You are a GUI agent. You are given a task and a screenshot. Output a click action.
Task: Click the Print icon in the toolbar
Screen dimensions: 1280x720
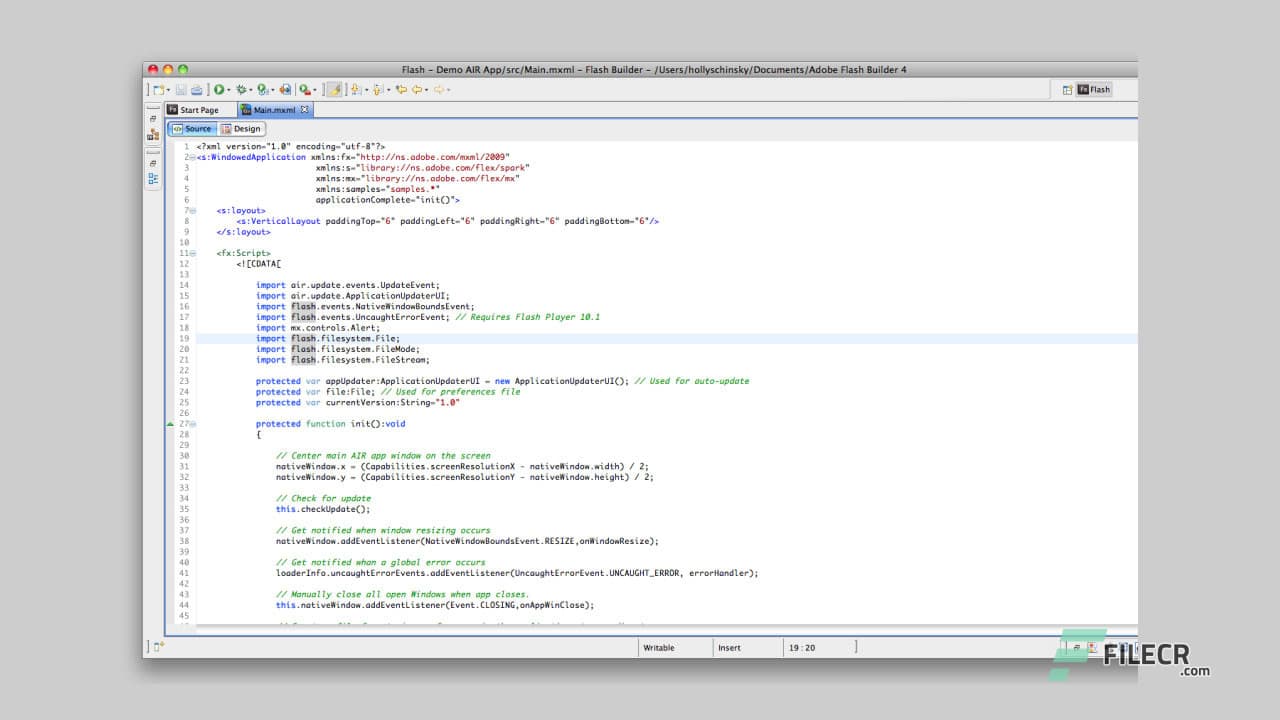coord(196,90)
